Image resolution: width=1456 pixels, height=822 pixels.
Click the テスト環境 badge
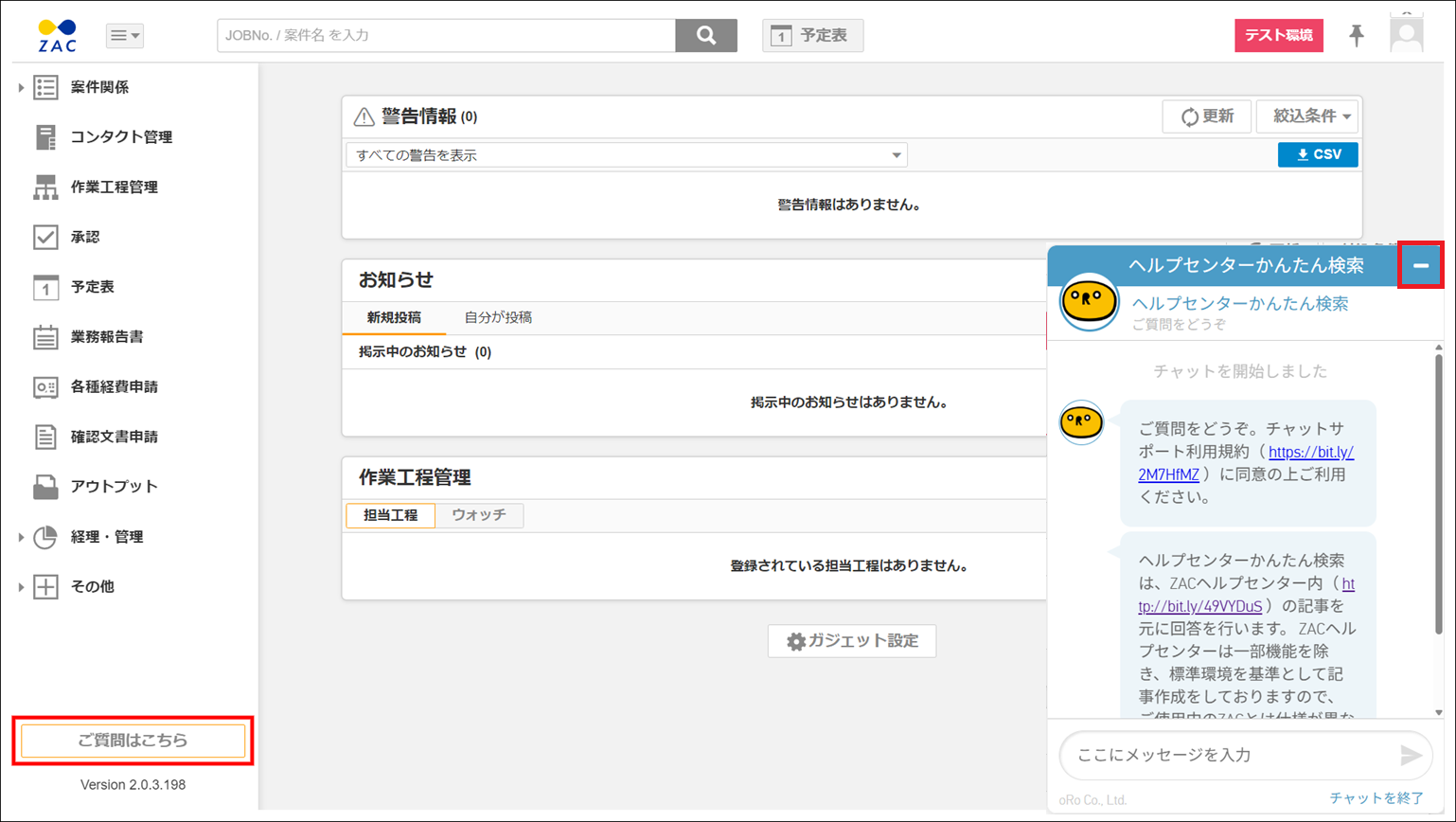pos(1279,35)
